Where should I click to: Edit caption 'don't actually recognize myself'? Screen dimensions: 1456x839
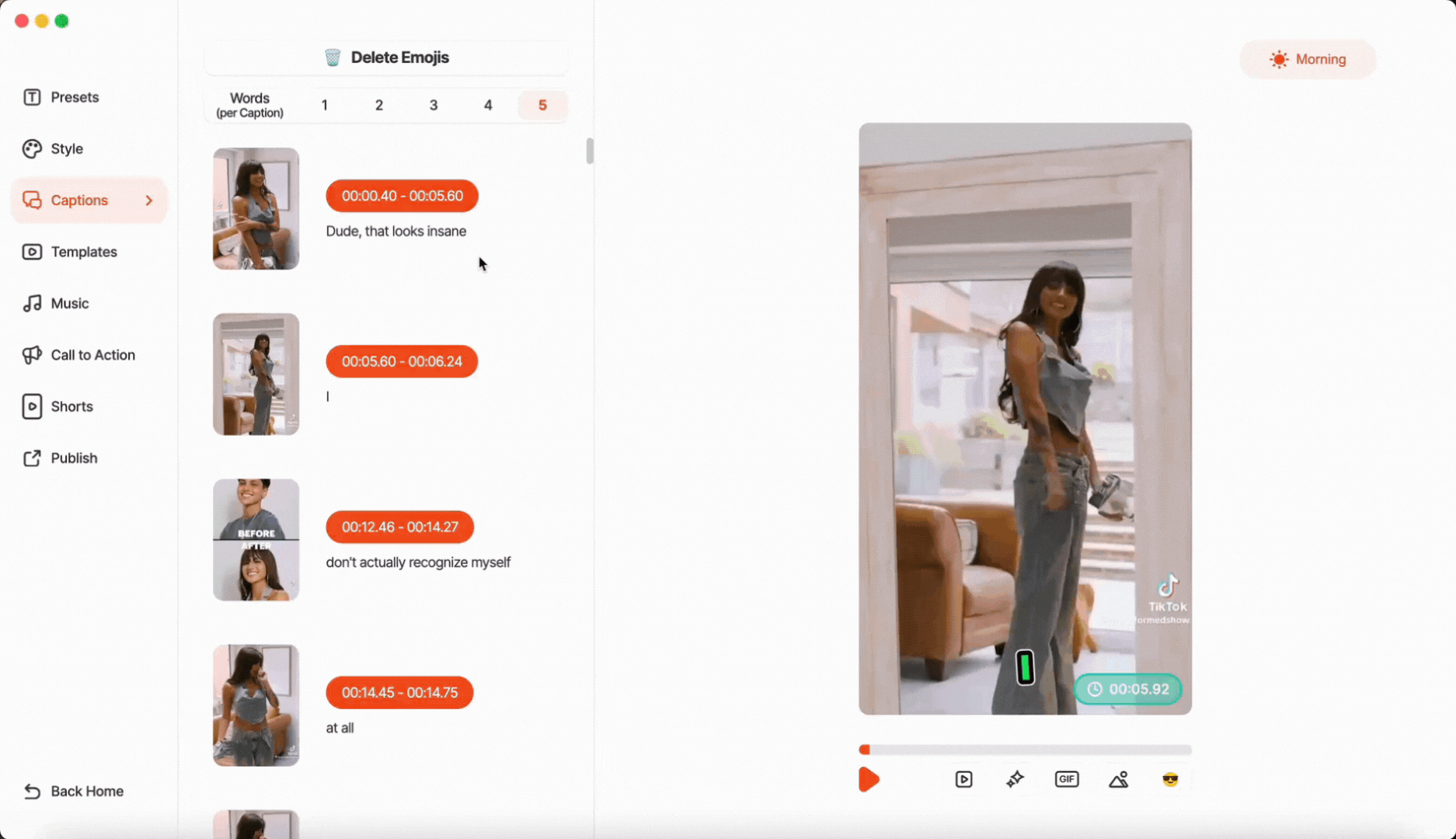pyautogui.click(x=418, y=562)
